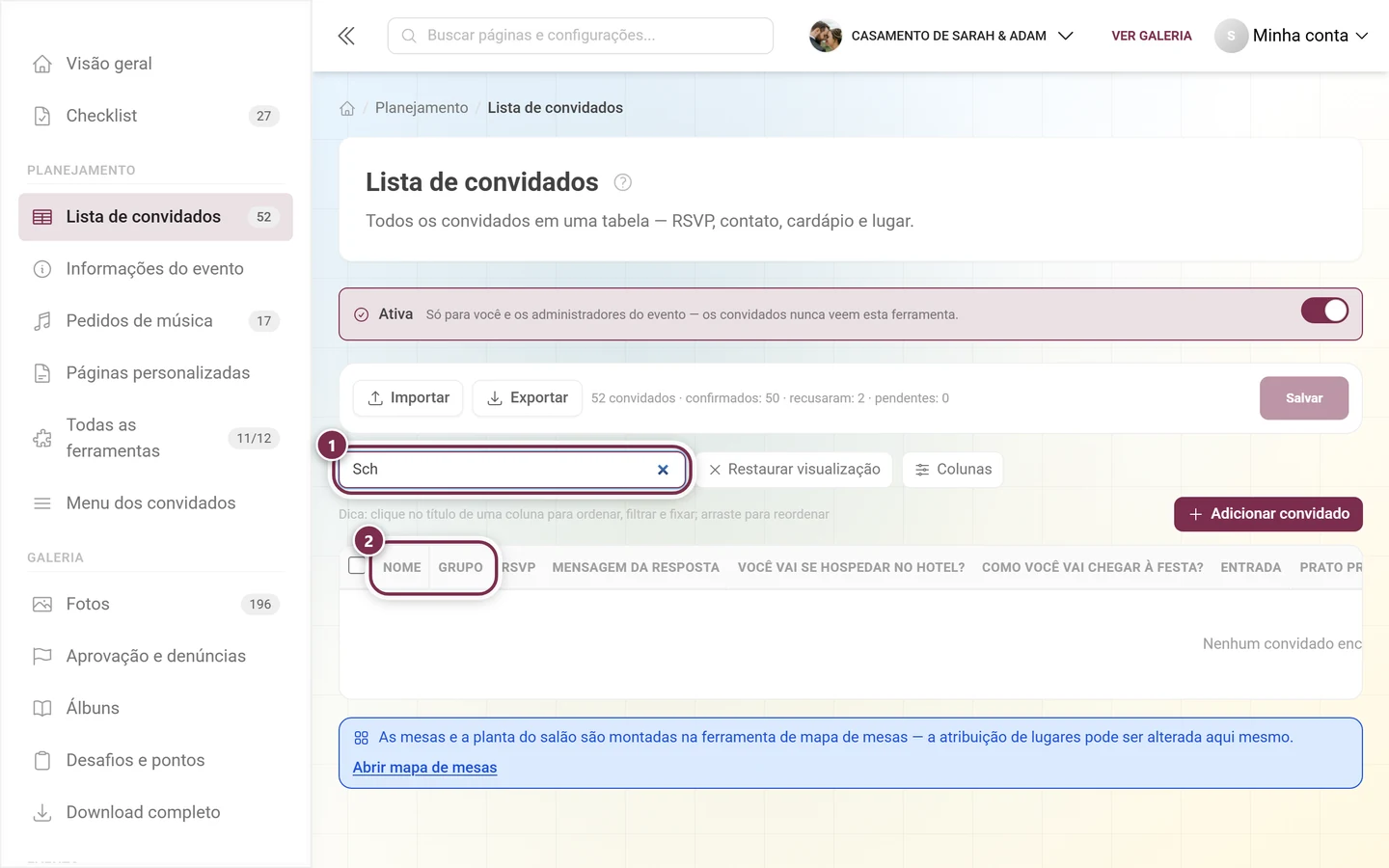The width and height of the screenshot is (1389, 868).
Task: Click the guest filter field containing Sch
Action: point(511,470)
